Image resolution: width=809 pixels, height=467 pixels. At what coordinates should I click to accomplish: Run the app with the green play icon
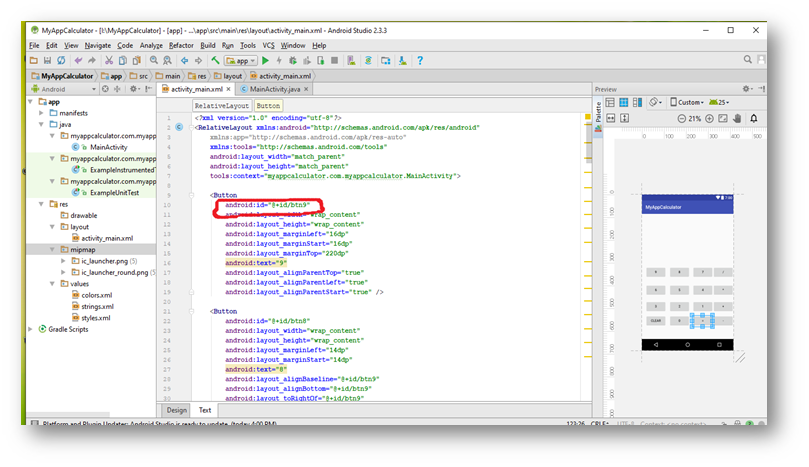click(x=265, y=60)
